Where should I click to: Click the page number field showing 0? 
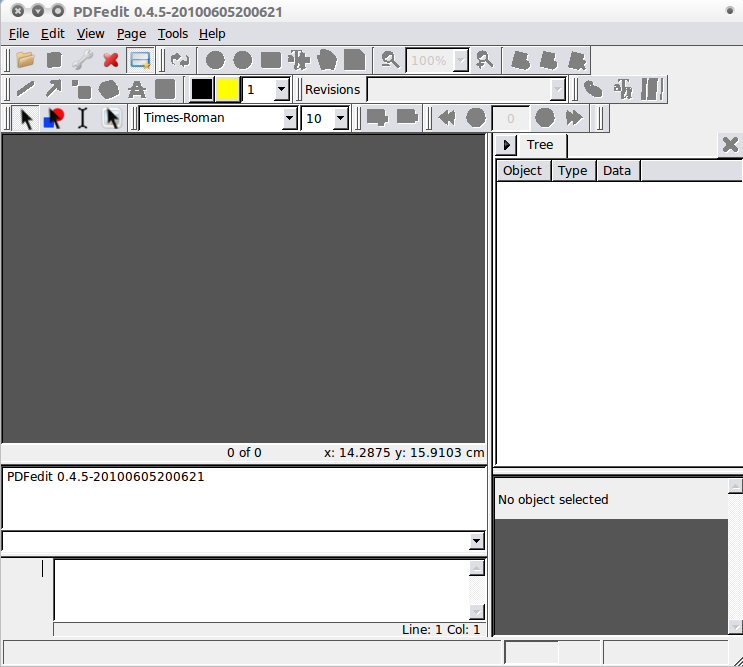tap(510, 118)
